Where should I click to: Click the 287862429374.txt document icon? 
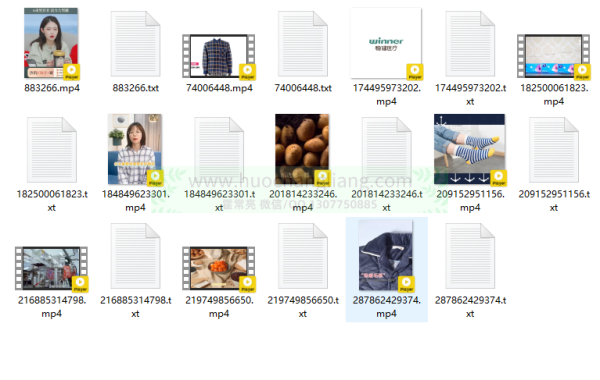pos(470,256)
